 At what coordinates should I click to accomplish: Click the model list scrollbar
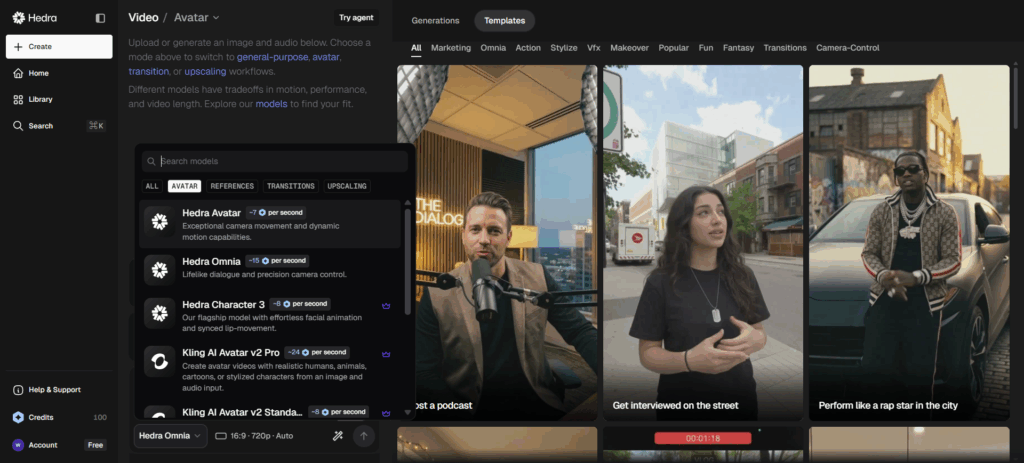coord(408,261)
